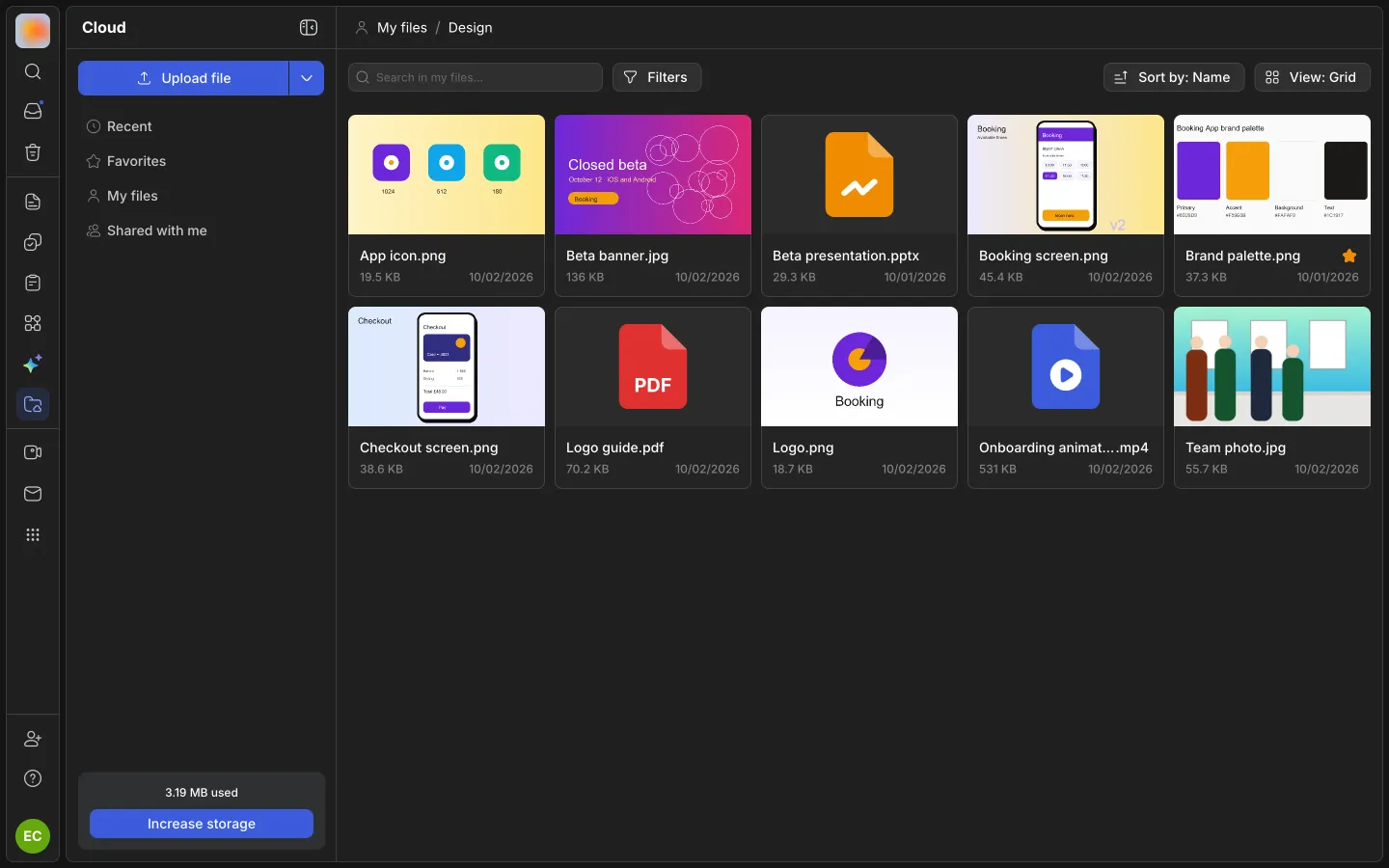Viewport: 1389px width, 868px height.
Task: Open the video camera meetings icon
Action: pos(33,452)
